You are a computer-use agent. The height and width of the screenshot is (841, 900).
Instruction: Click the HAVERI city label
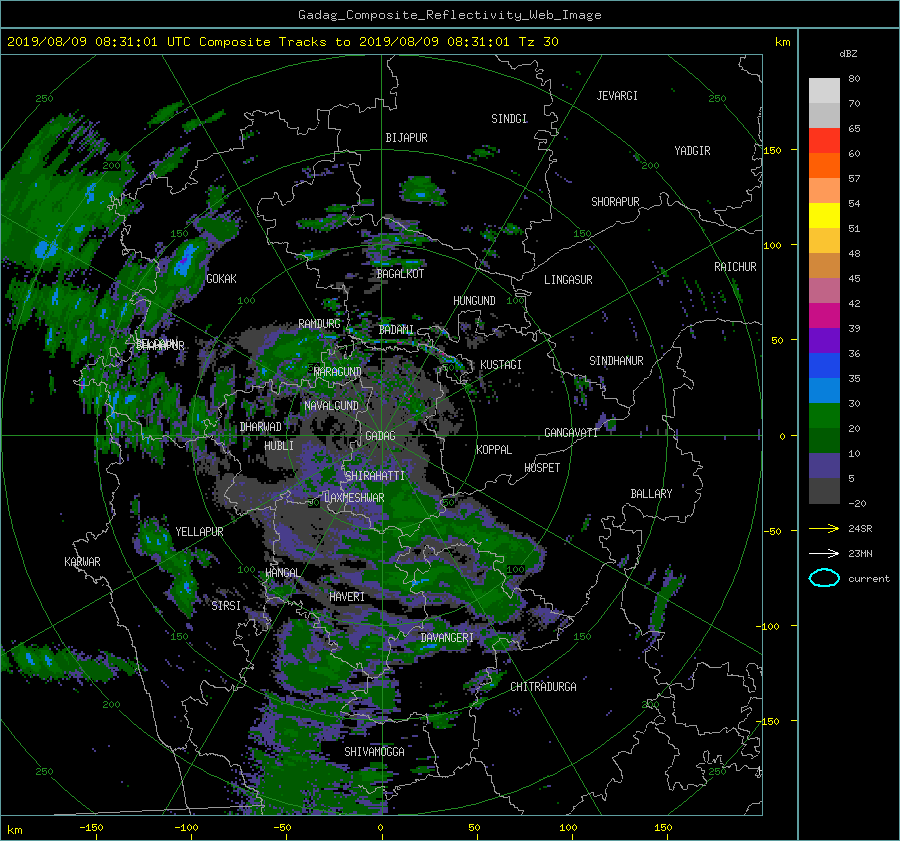click(x=347, y=597)
